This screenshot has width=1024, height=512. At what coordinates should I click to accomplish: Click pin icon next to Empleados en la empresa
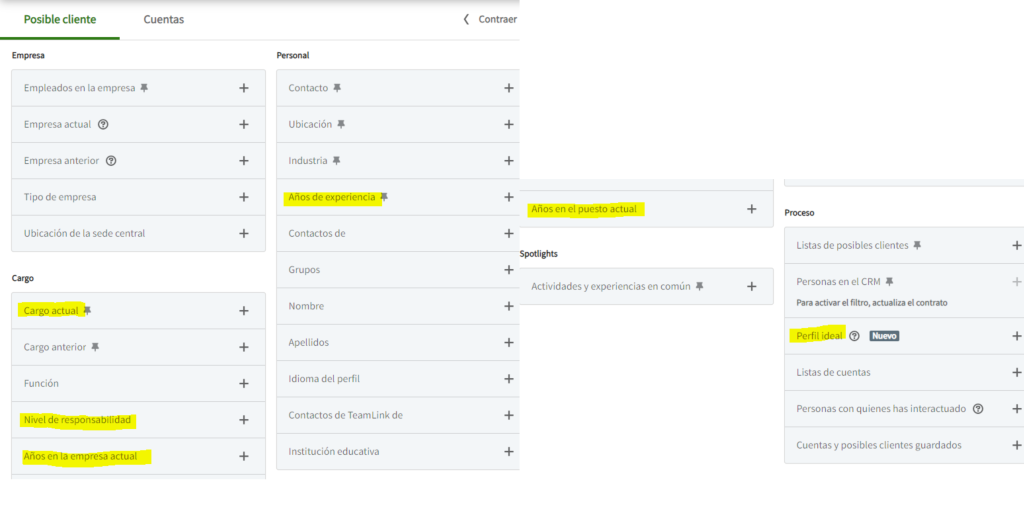pos(144,88)
